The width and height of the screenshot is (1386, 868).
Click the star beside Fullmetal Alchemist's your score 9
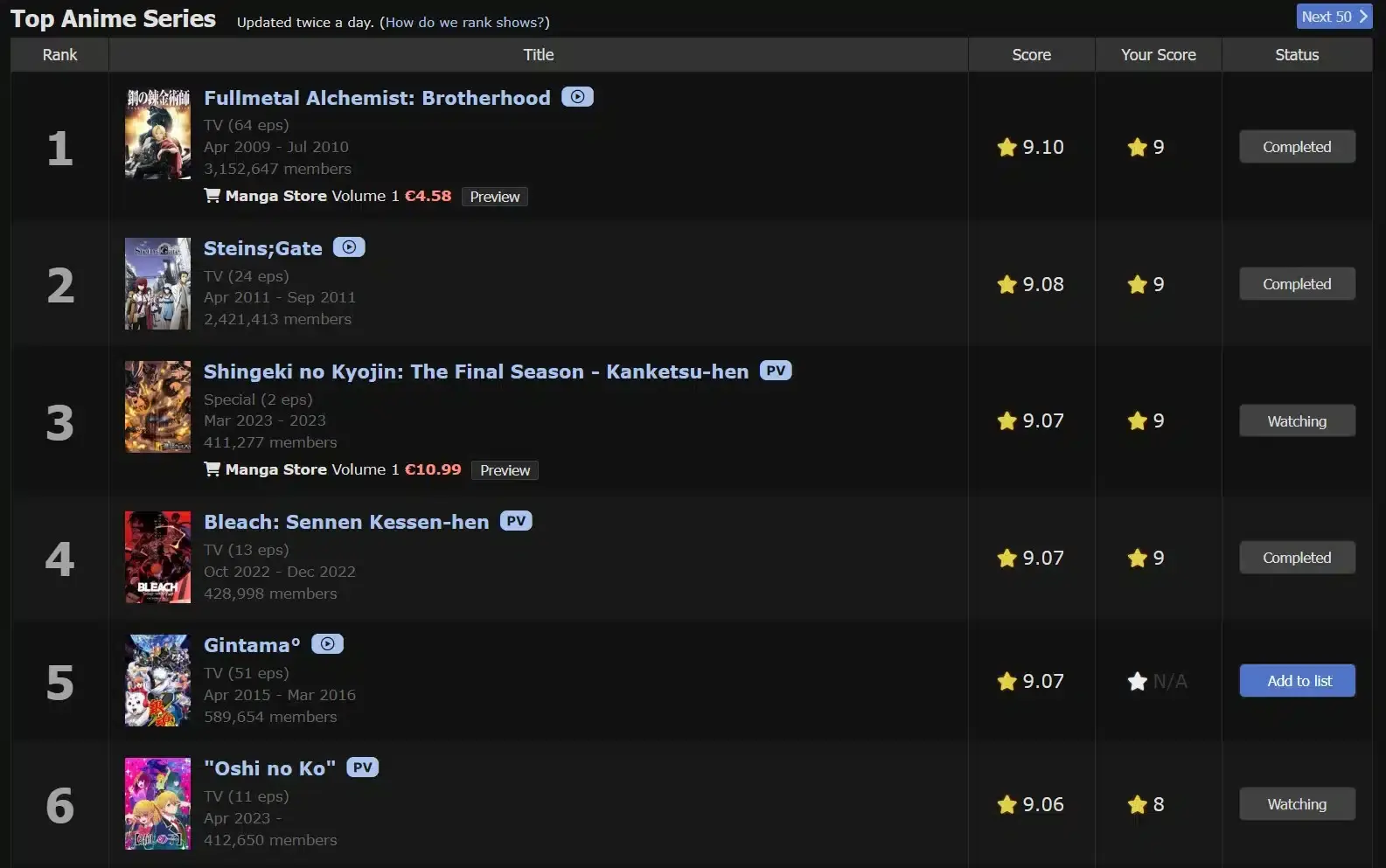coord(1138,147)
